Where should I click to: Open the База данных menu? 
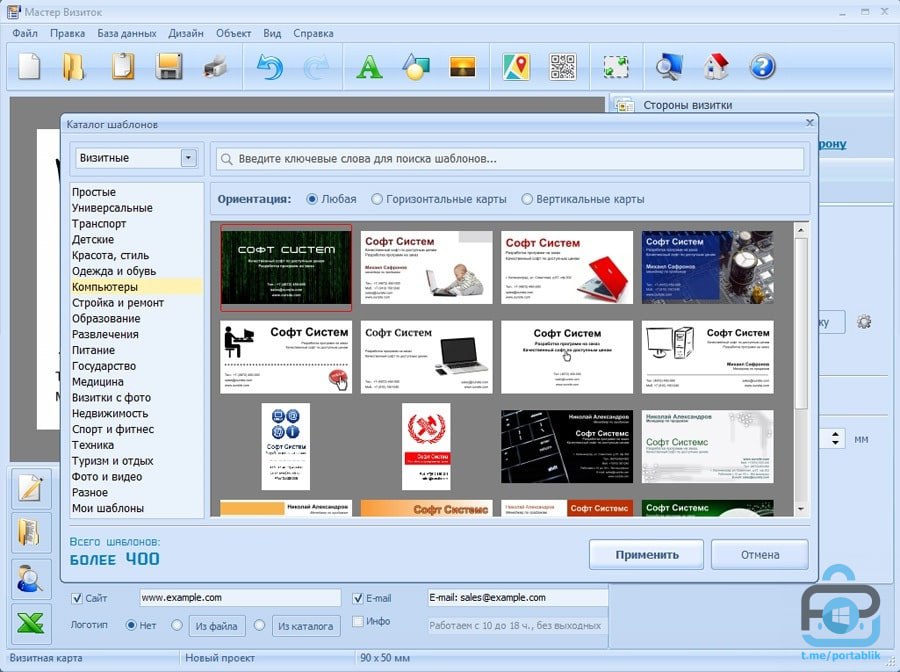tap(127, 33)
